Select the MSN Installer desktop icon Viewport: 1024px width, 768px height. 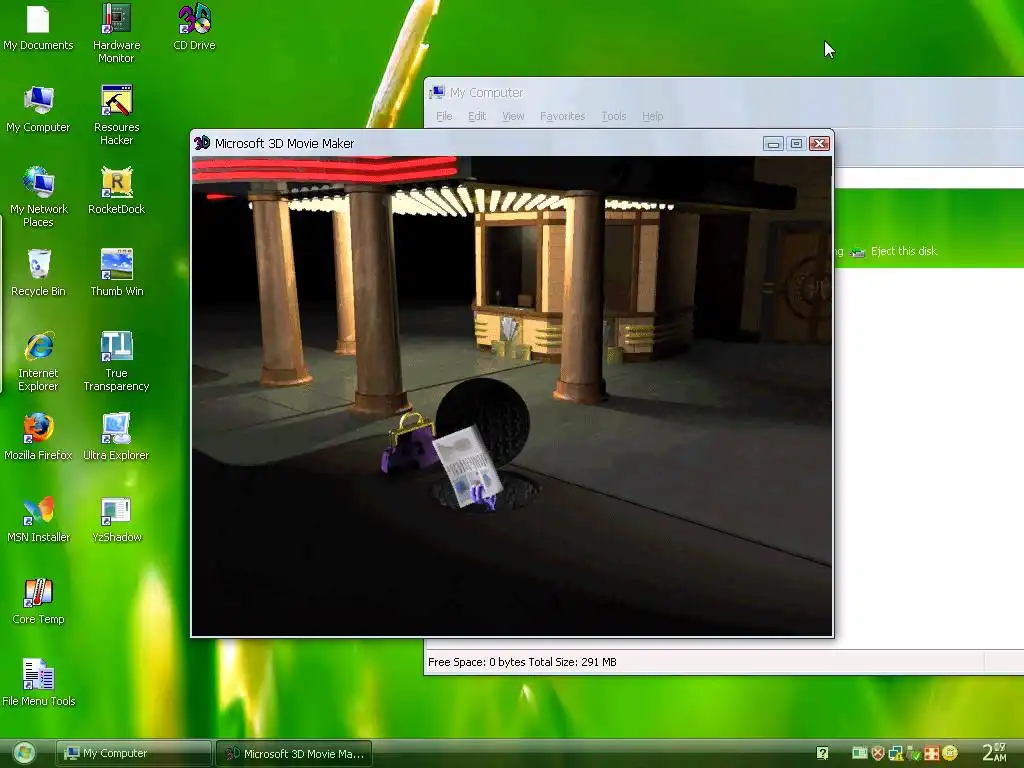pos(39,519)
